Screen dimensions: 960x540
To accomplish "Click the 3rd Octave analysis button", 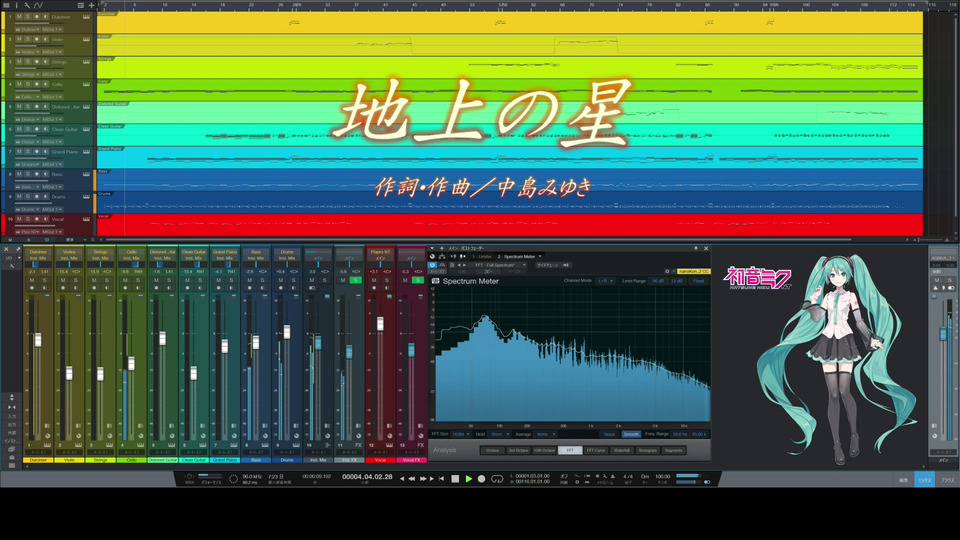I will pos(518,451).
